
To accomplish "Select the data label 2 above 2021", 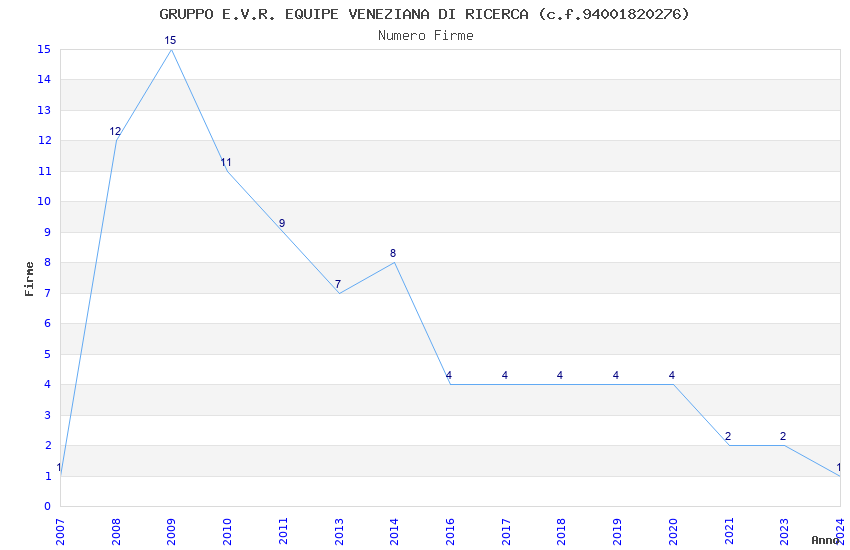I will point(728,436).
